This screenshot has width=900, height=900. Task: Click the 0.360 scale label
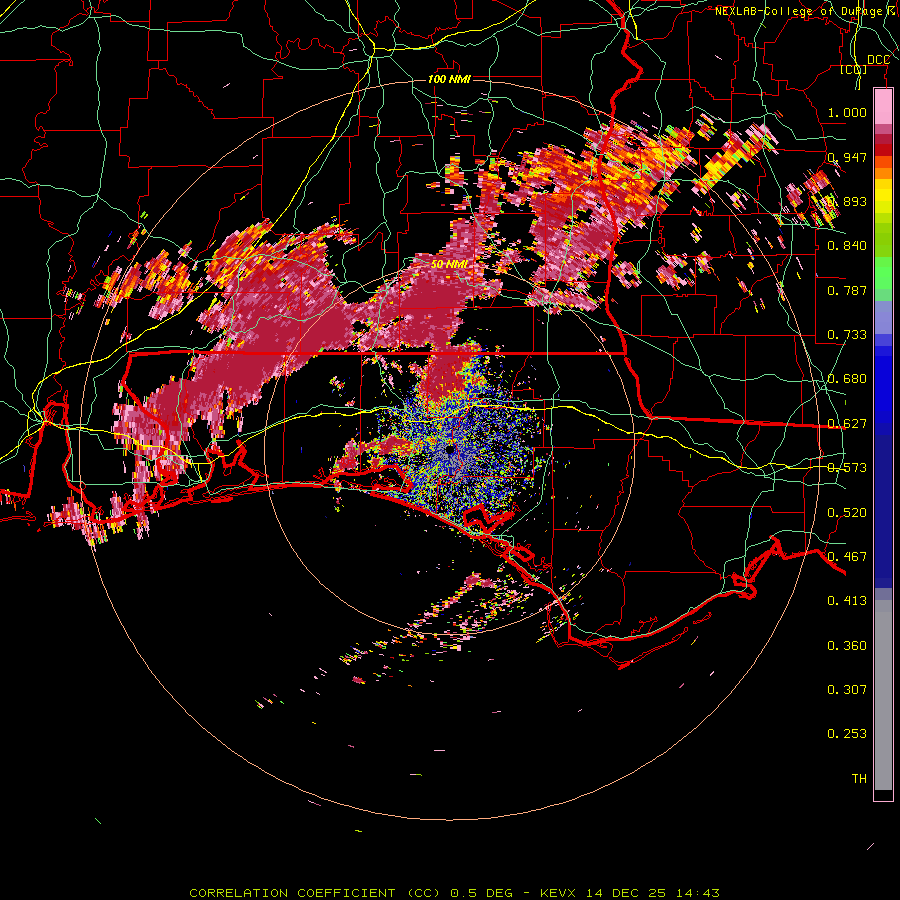tap(847, 645)
